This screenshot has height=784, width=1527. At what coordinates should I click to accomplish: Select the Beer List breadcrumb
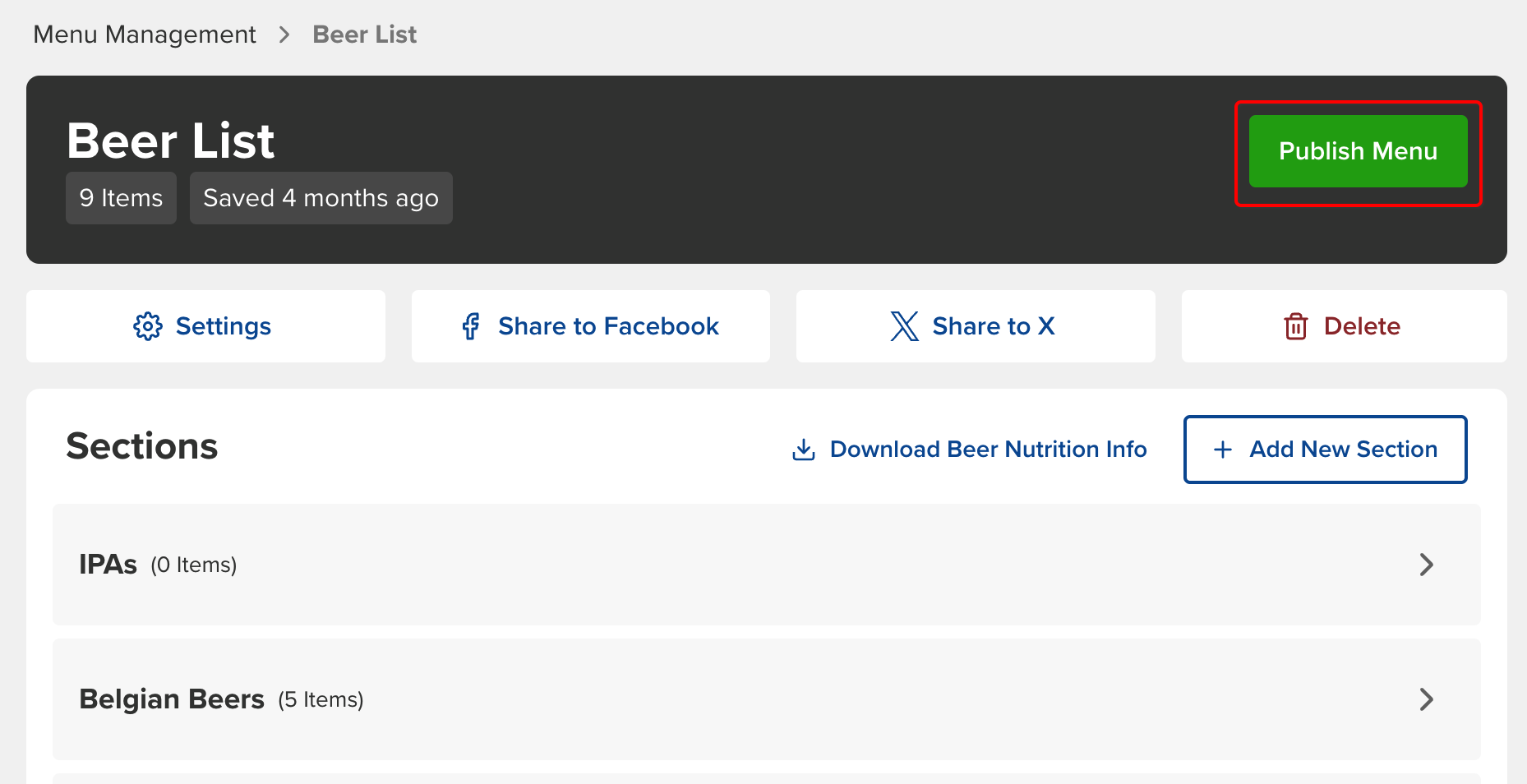click(x=364, y=35)
